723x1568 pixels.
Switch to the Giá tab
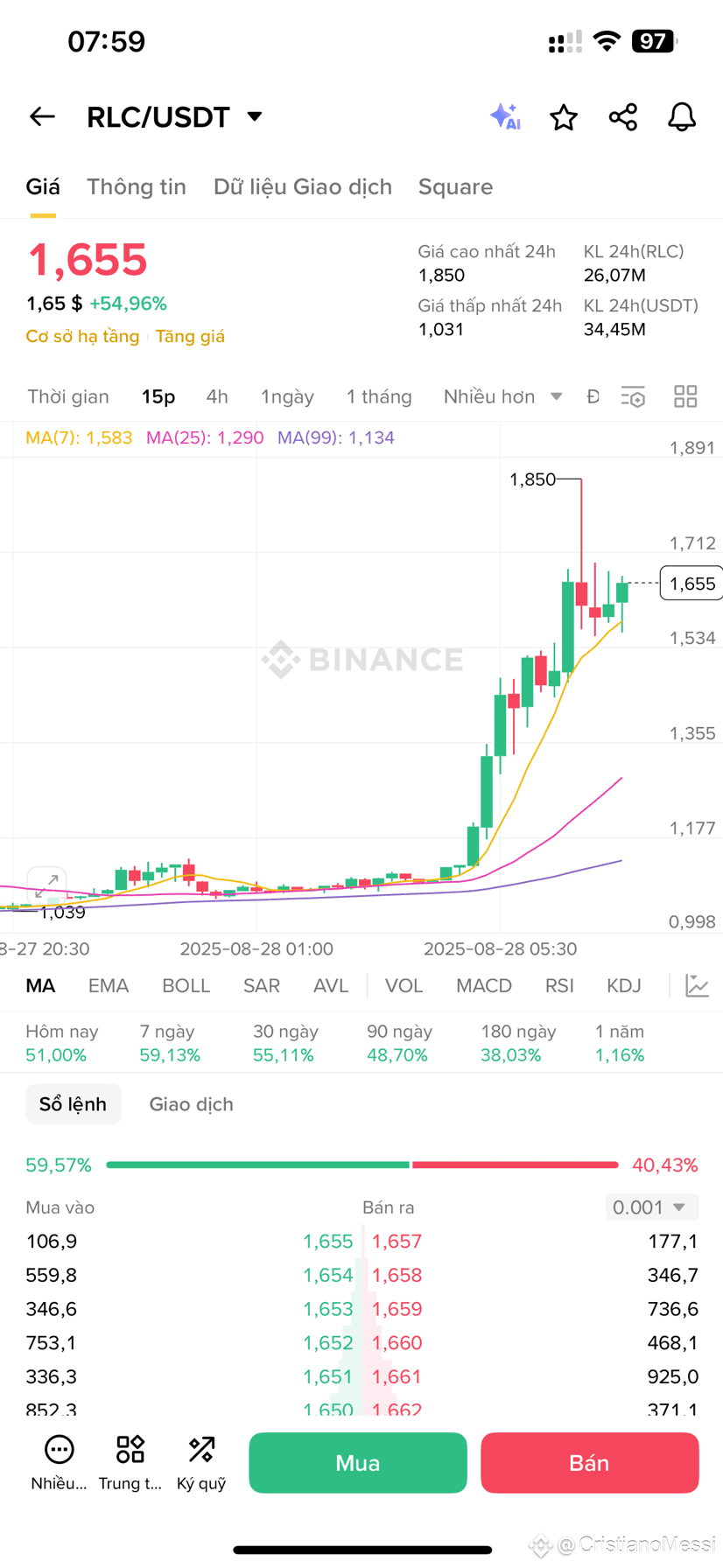[x=43, y=186]
